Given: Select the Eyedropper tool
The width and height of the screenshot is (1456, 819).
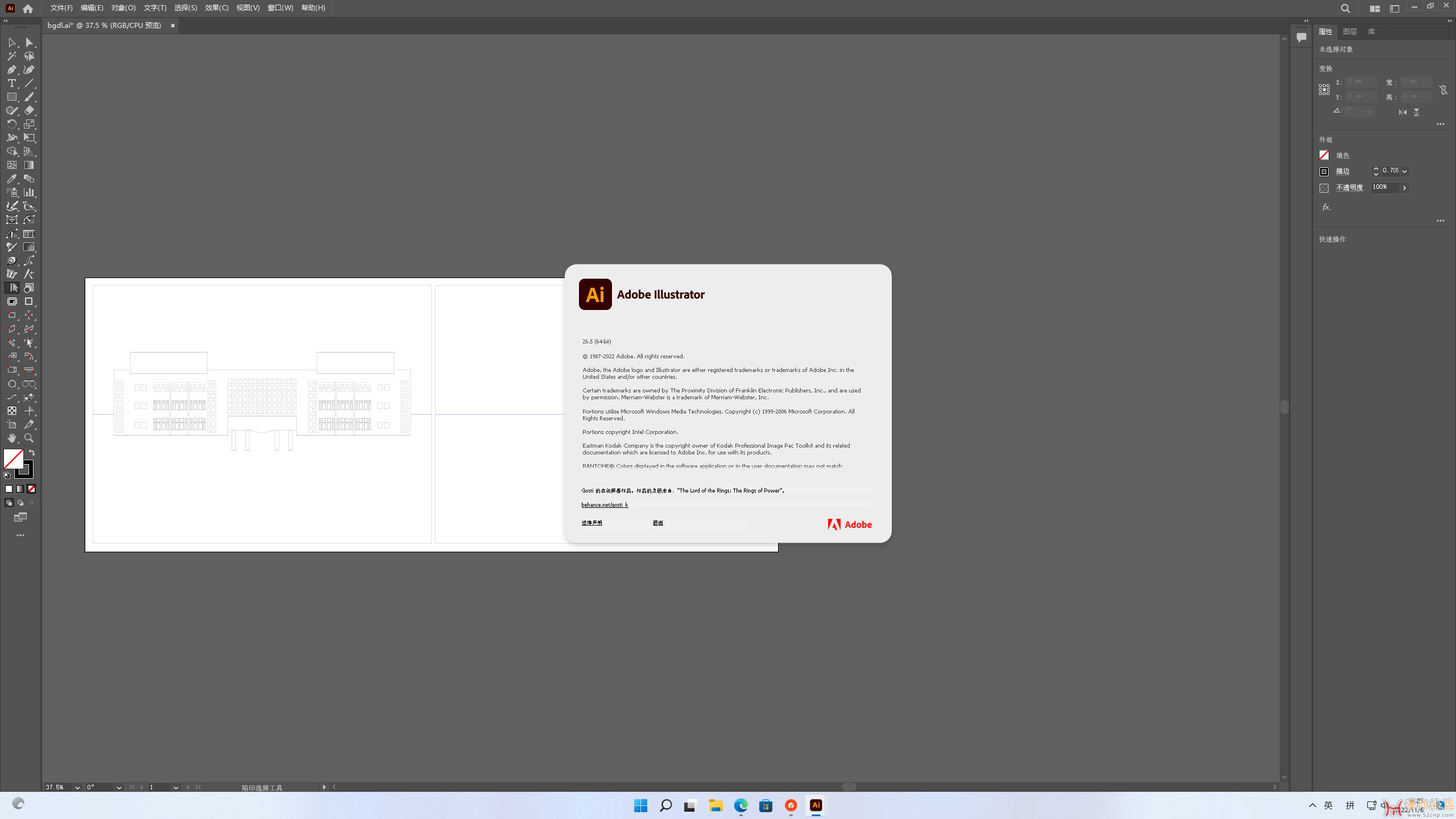Looking at the screenshot, I should click(12, 179).
